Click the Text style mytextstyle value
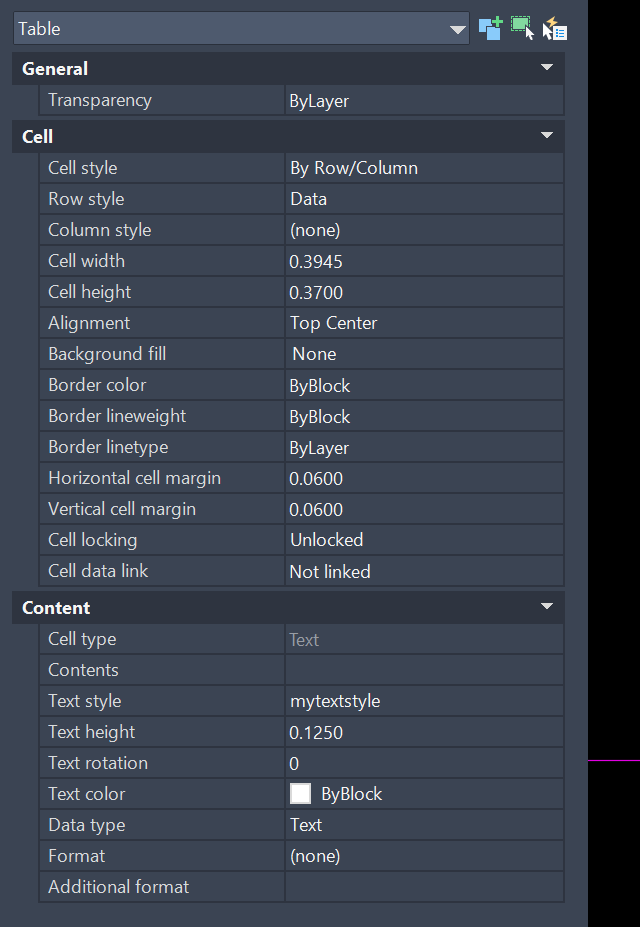 click(x=424, y=701)
